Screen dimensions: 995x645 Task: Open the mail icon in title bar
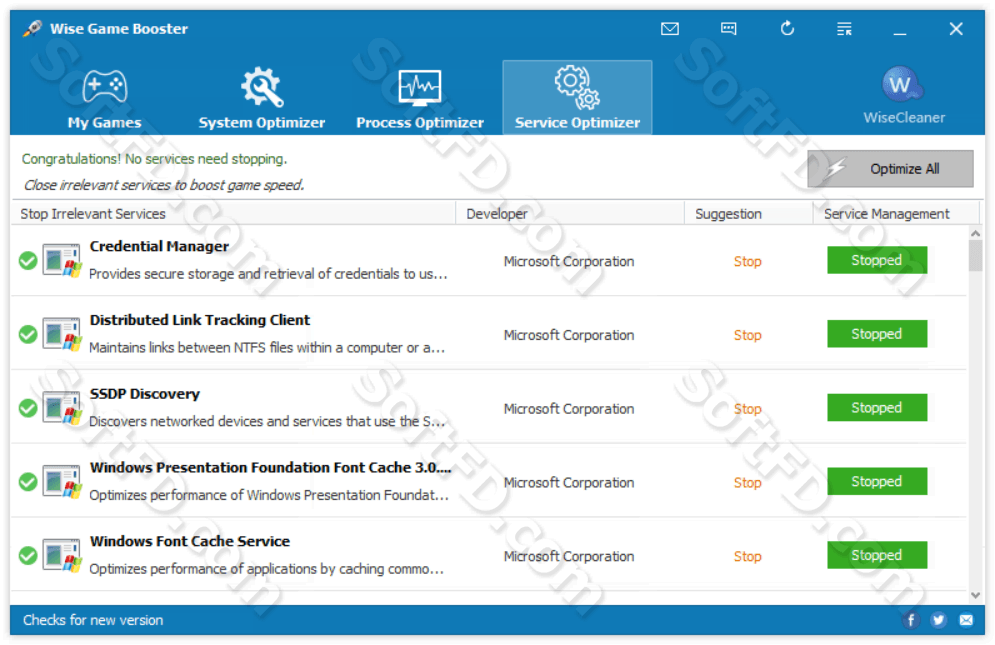(x=669, y=29)
